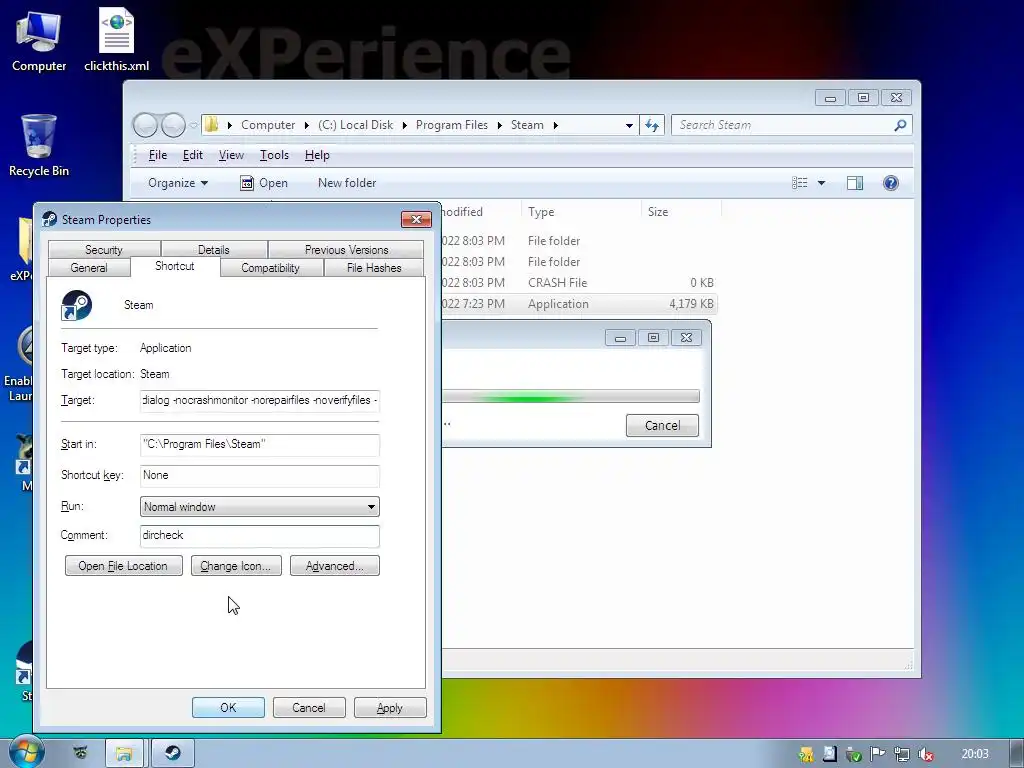Expand the arrow after Program Files in the breadcrumb
This screenshot has width=1024, height=768.
click(499, 125)
